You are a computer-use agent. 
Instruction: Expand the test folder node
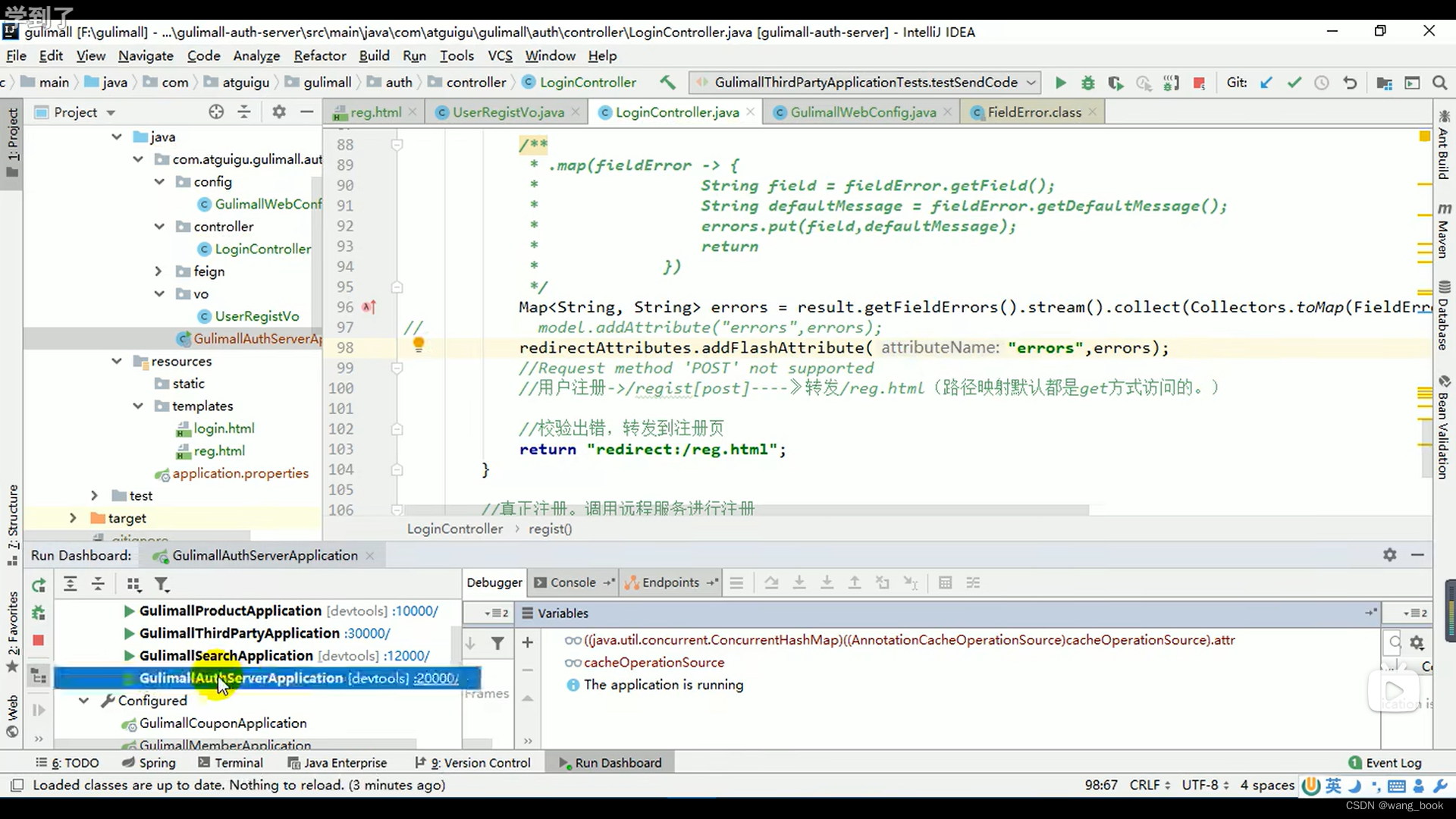95,495
